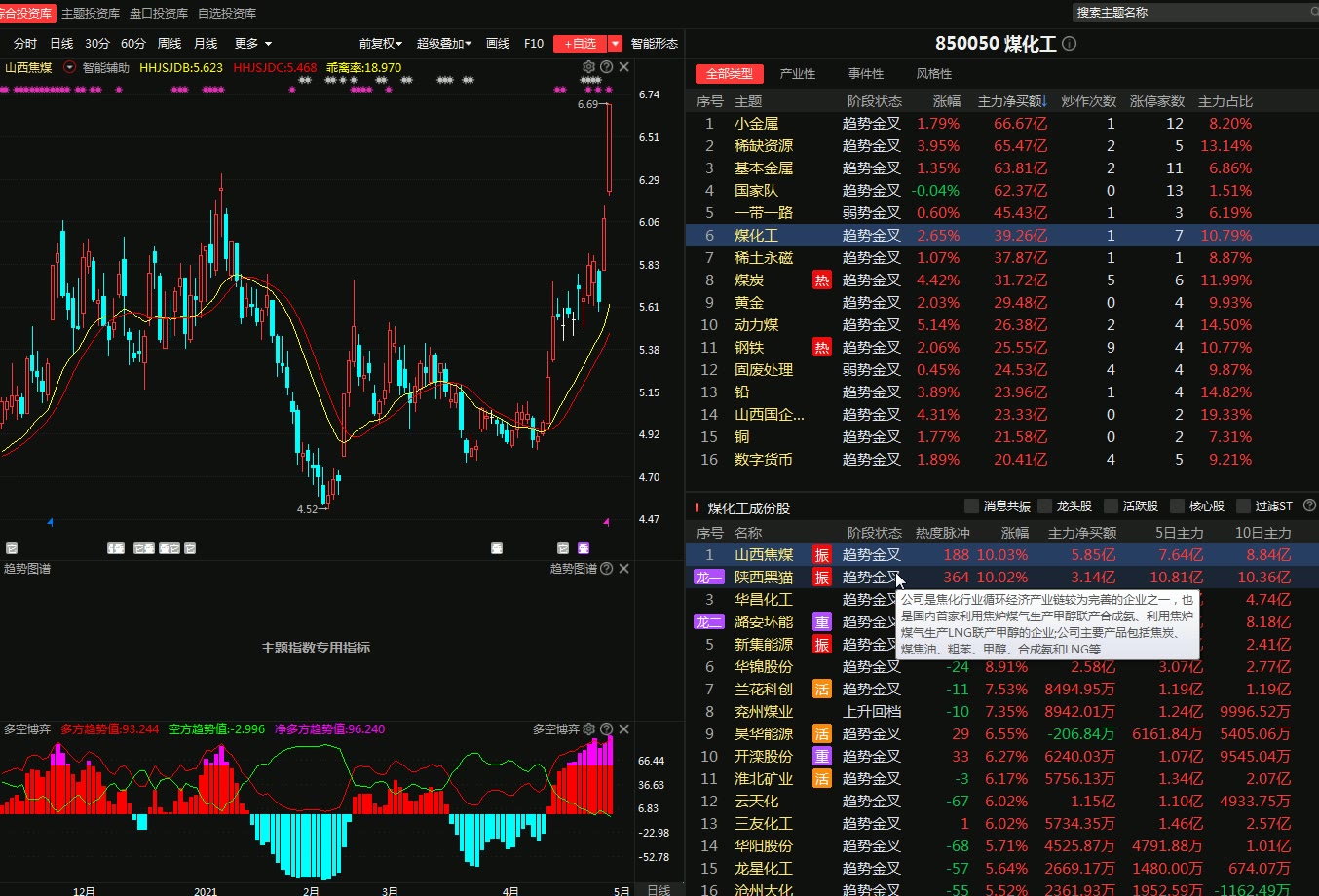The image size is (1319, 896).
Task: Open 画线 drawing tools
Action: click(498, 44)
